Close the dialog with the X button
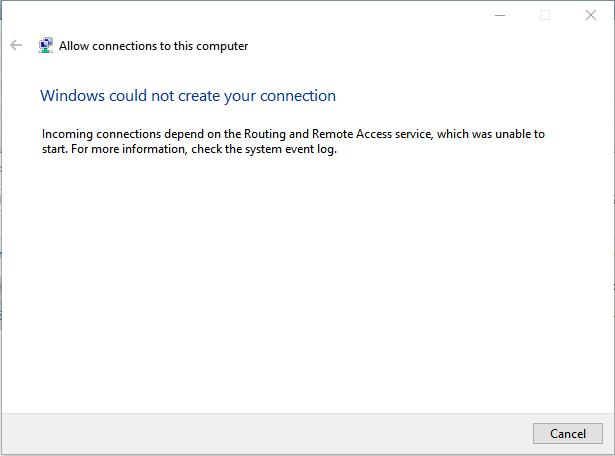615x456 pixels. [x=590, y=15]
